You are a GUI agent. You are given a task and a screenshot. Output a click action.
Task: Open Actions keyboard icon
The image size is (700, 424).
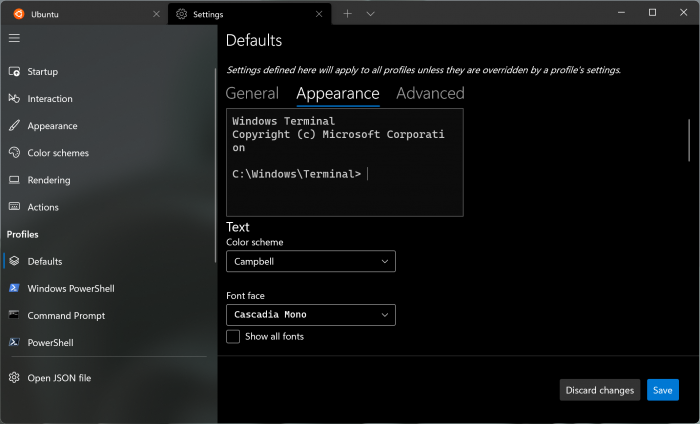(x=14, y=207)
